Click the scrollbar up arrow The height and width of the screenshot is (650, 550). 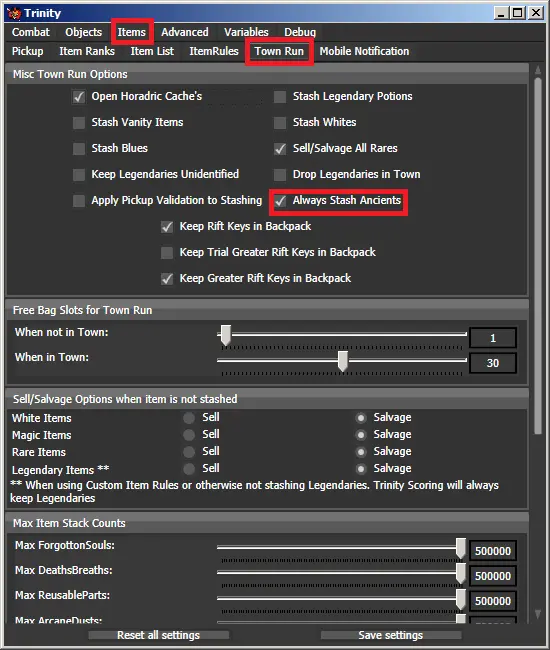tap(538, 70)
